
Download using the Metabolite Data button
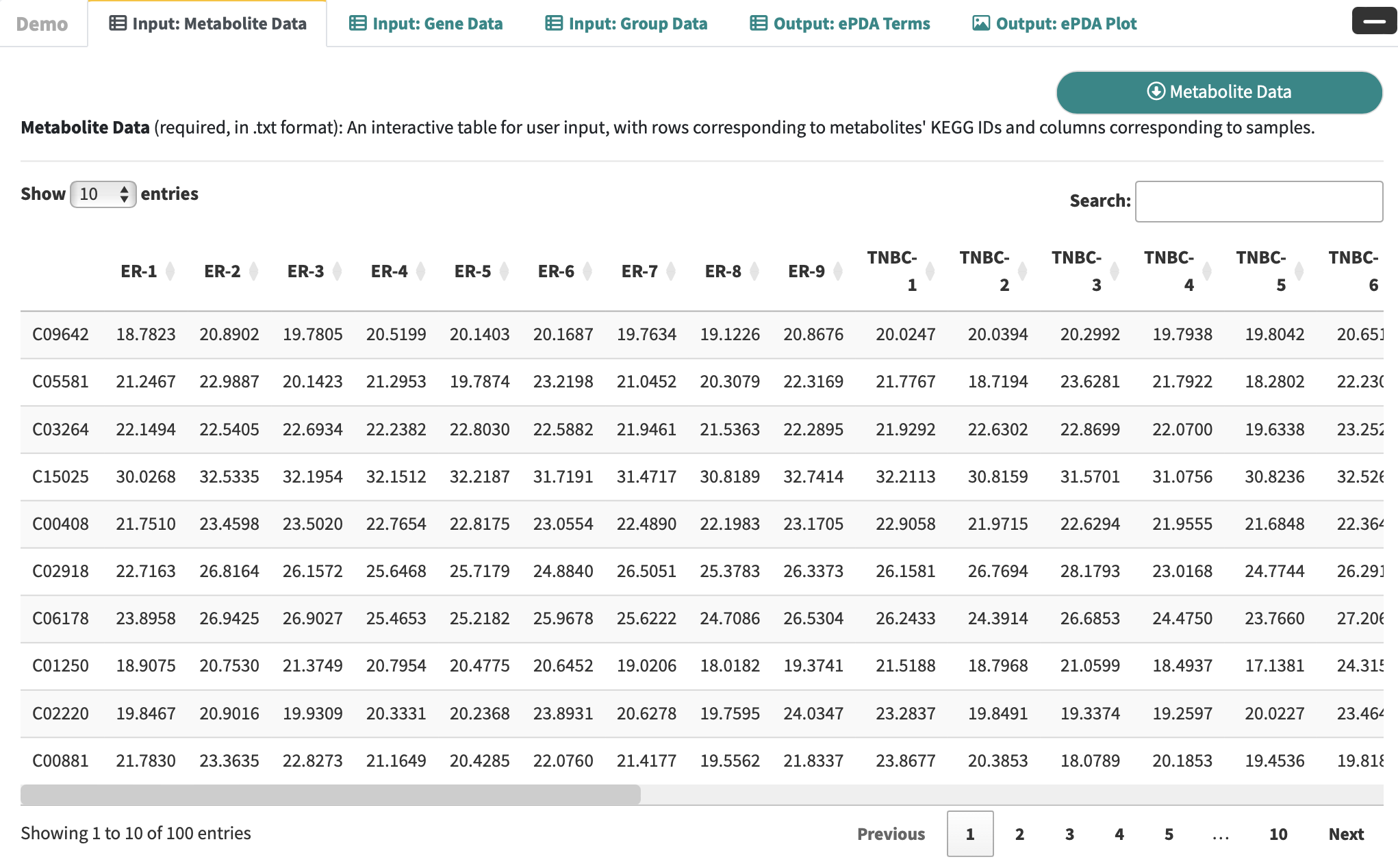(x=1219, y=92)
